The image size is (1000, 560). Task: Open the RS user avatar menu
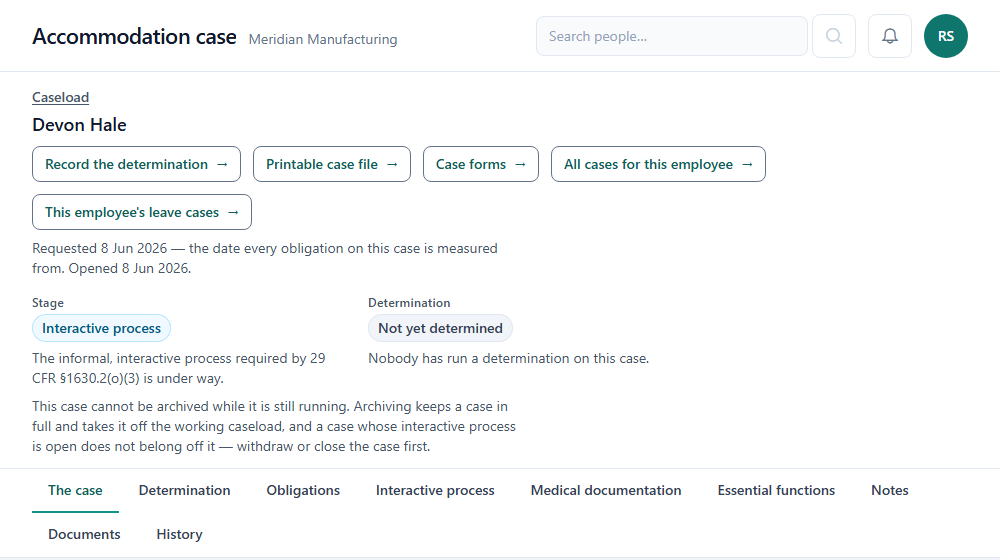point(946,36)
